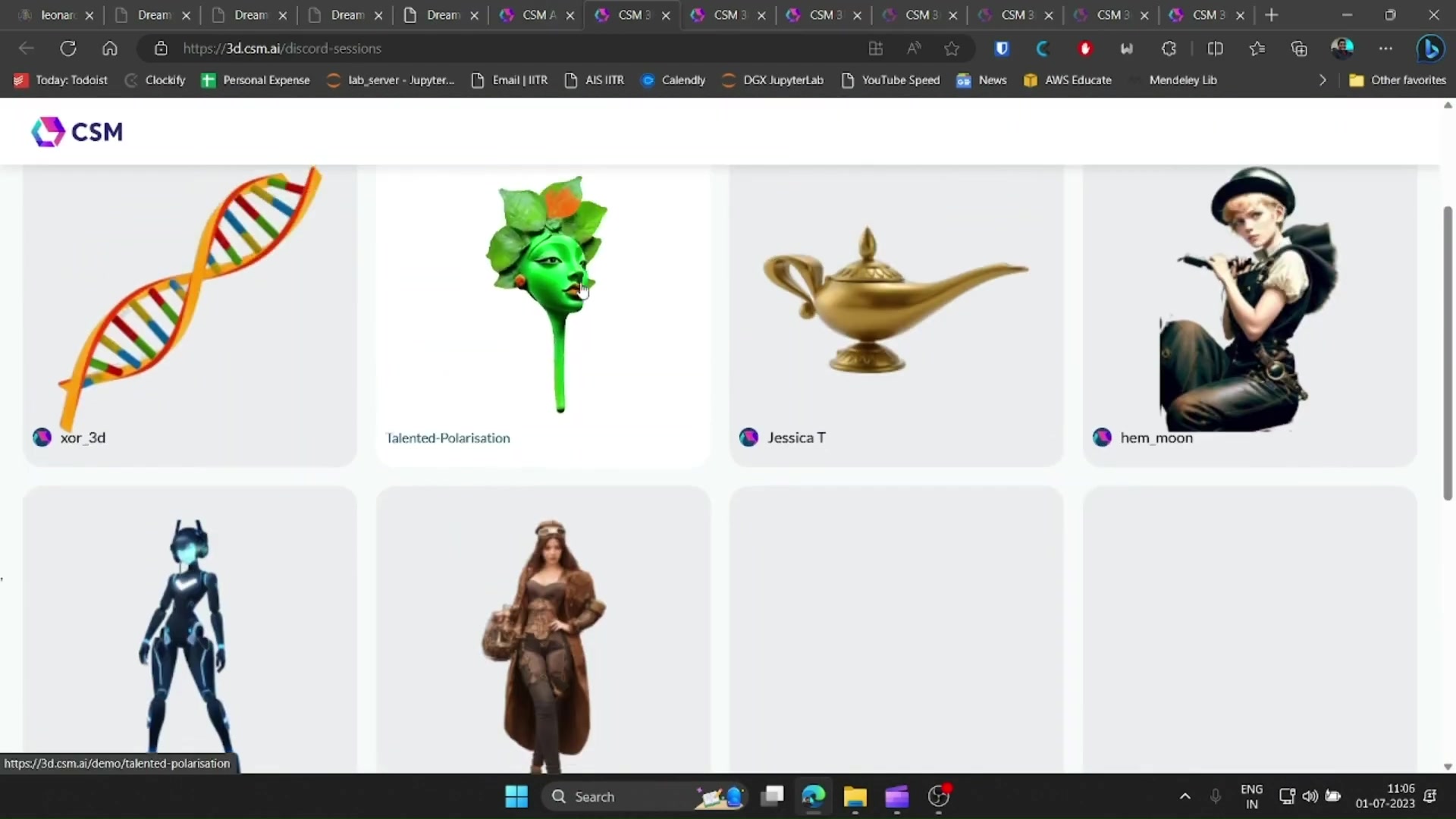The width and height of the screenshot is (1456, 819).
Task: Open the browser Collections icon
Action: 1299,48
